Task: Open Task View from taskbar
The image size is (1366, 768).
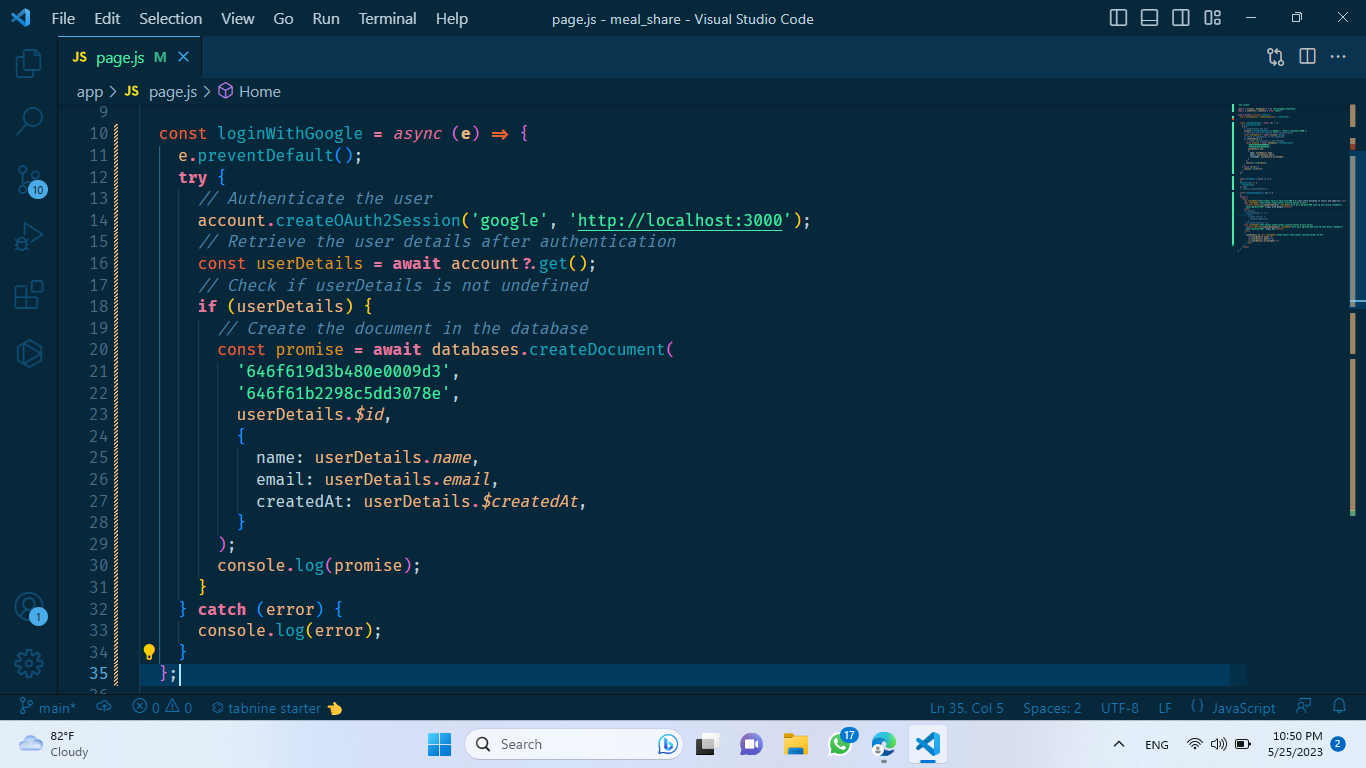Action: [709, 744]
